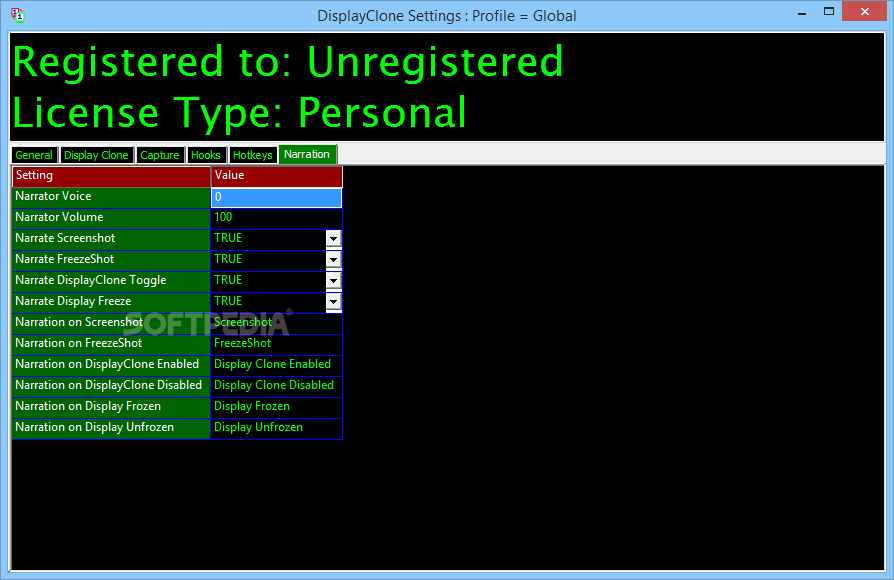894x580 pixels.
Task: Expand Narrate DisplayClone Toggle dropdown arrow
Action: [x=334, y=281]
